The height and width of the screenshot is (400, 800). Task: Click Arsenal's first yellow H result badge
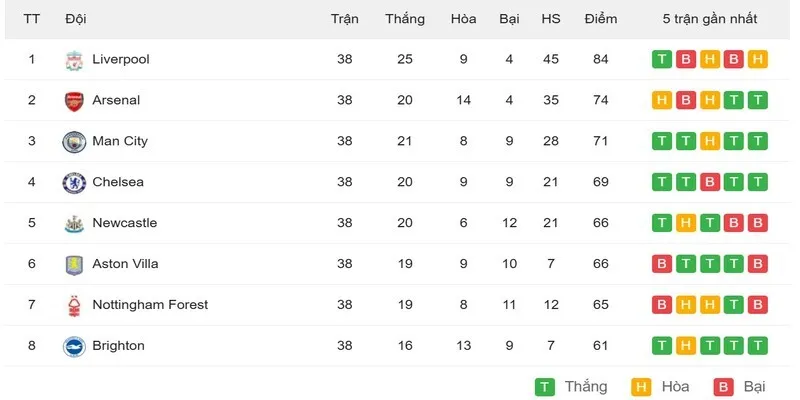pos(662,100)
